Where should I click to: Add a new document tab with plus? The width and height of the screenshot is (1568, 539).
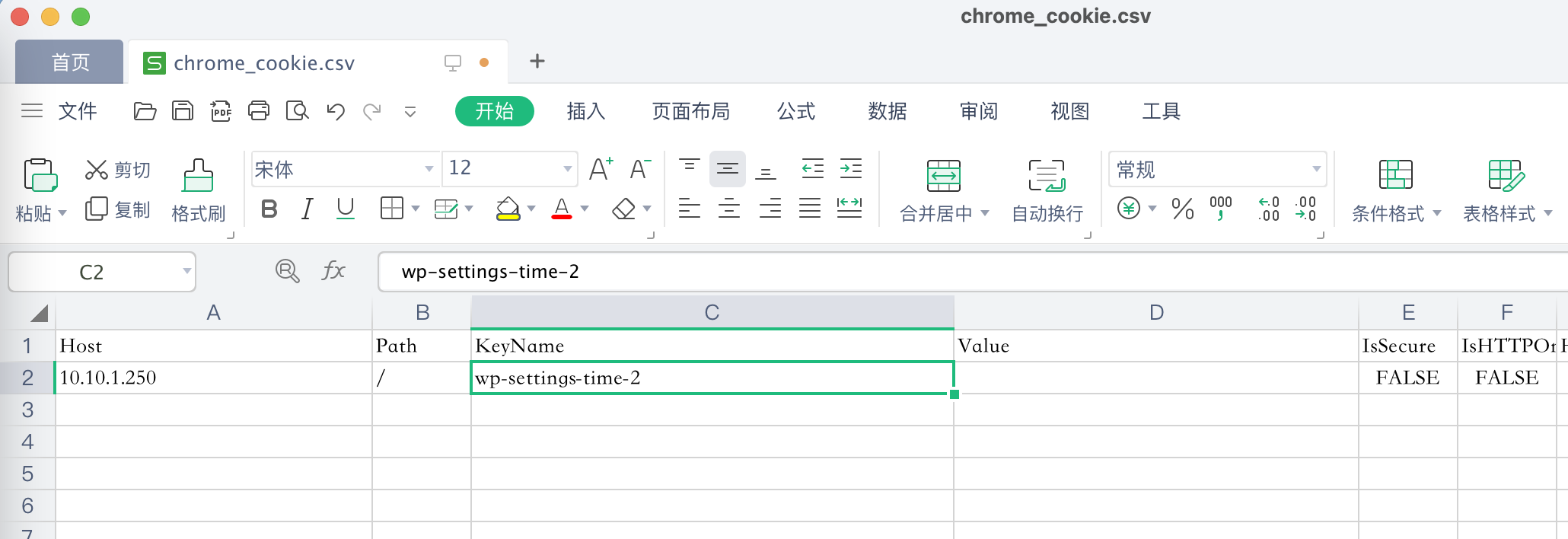[x=537, y=61]
